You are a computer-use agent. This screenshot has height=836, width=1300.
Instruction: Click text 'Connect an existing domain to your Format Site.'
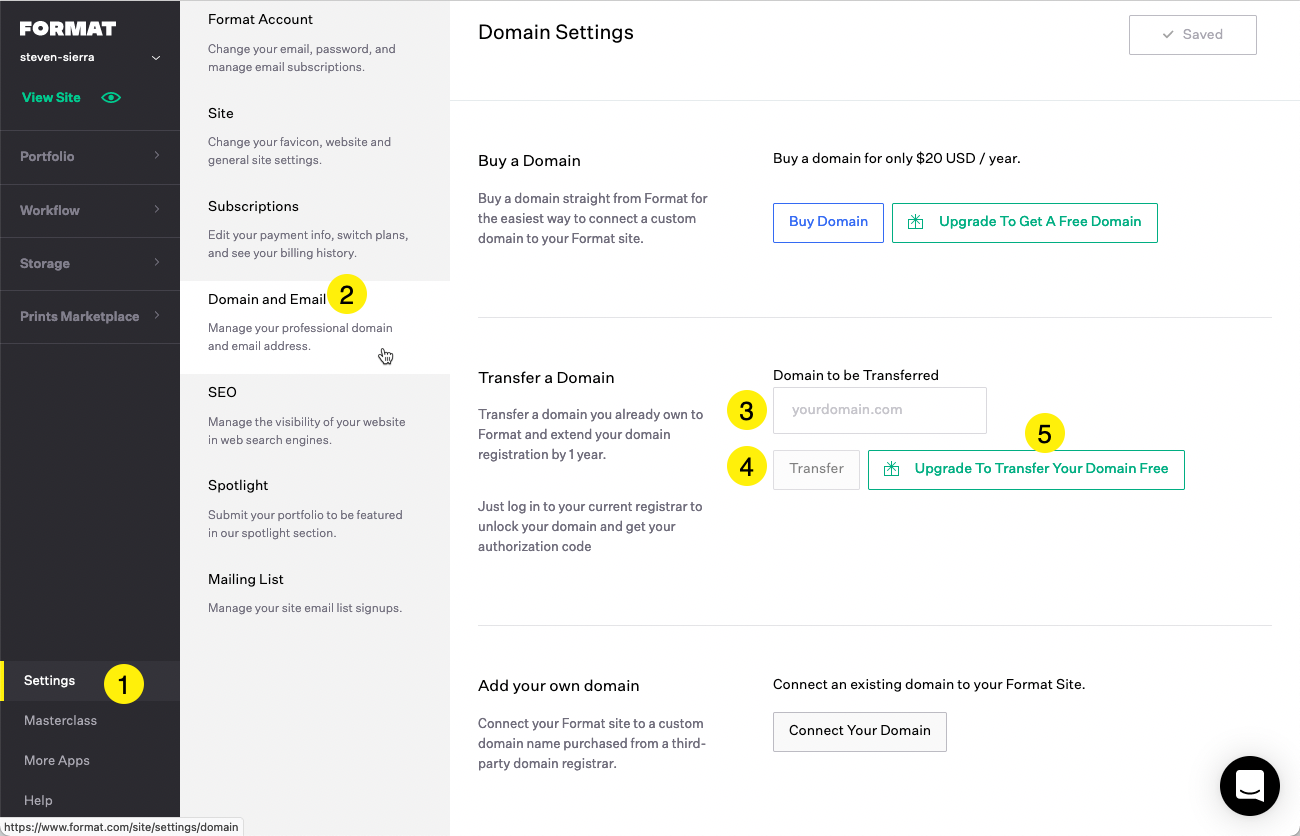pos(929,685)
